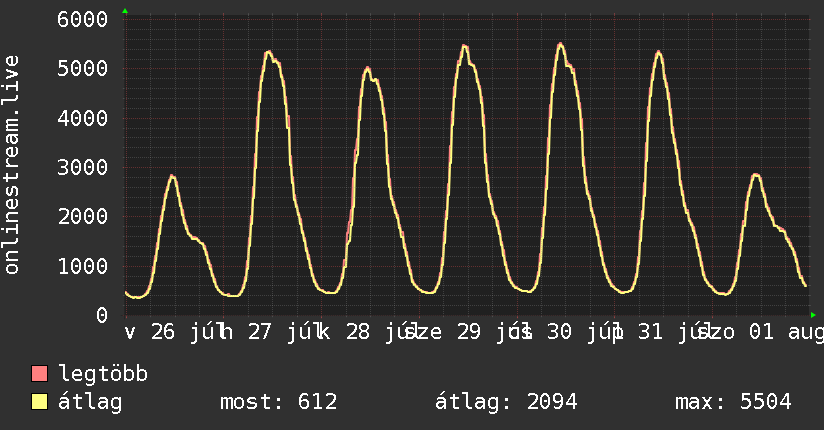Click the 0 y-axis label
The image size is (824, 430).
click(102, 315)
